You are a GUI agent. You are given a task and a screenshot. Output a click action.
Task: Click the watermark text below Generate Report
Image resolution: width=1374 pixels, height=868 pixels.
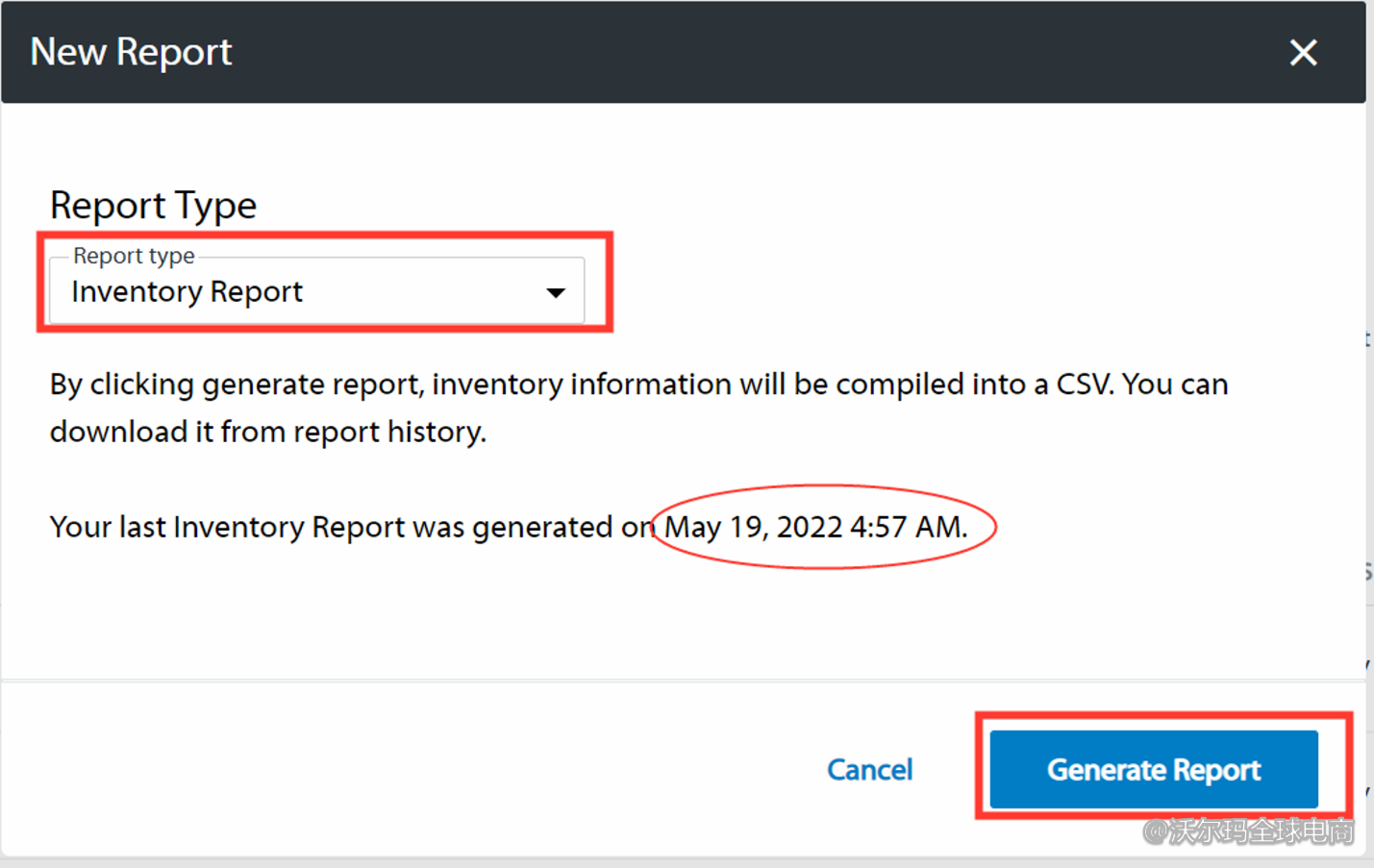point(1250,829)
